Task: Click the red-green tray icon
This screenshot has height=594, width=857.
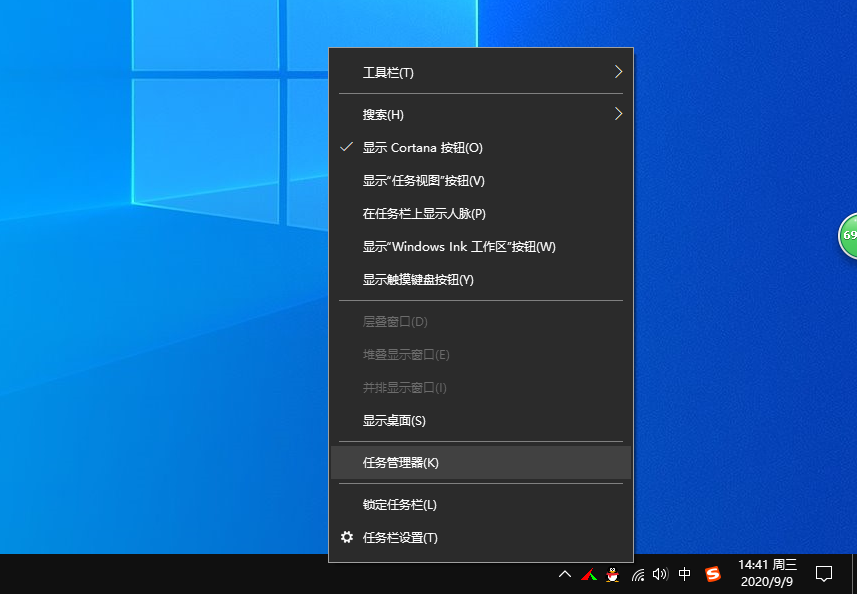Action: tap(589, 574)
